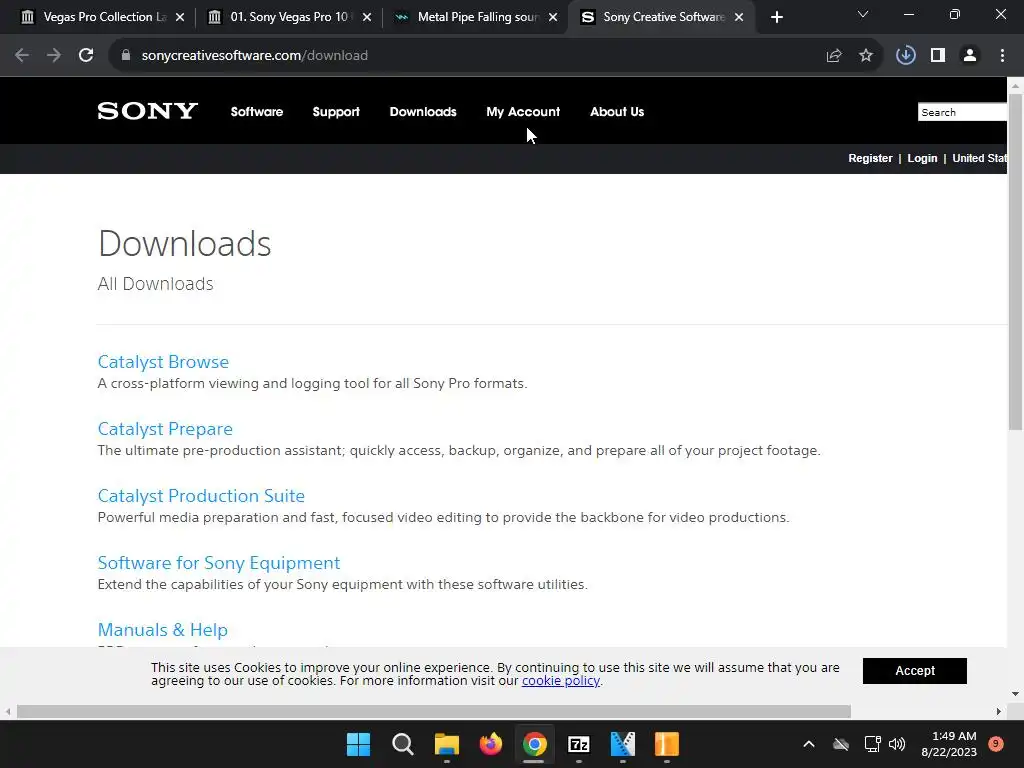
Task: Close the Sony Creative Software tab
Action: [x=739, y=18]
